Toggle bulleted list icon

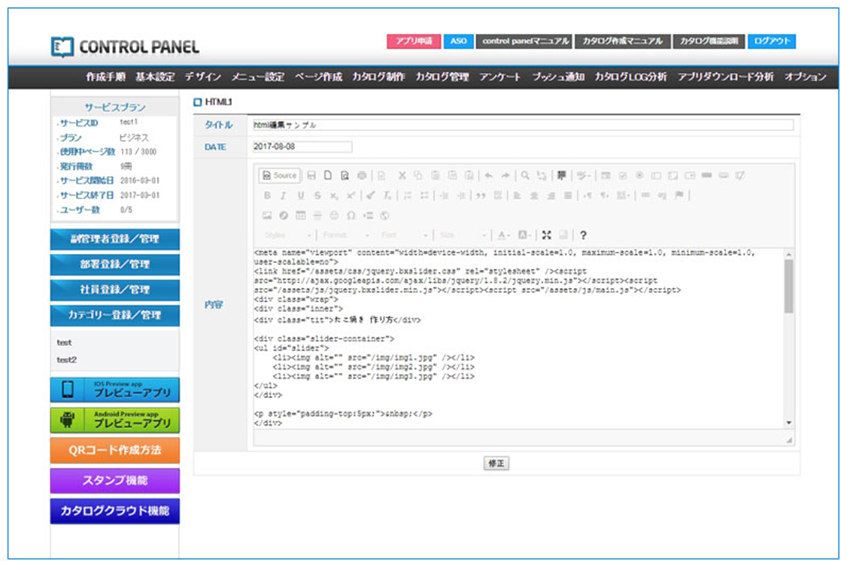pyautogui.click(x=424, y=195)
